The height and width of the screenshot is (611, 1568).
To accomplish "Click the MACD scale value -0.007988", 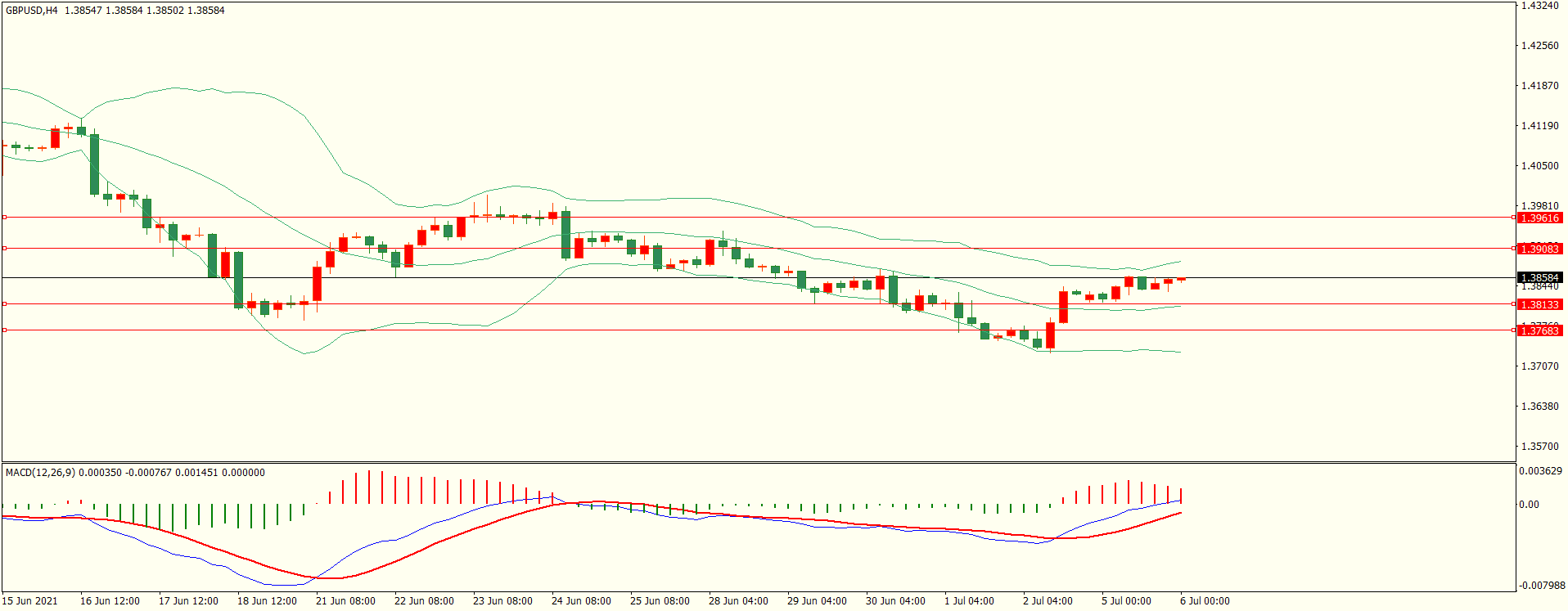I will (1542, 586).
